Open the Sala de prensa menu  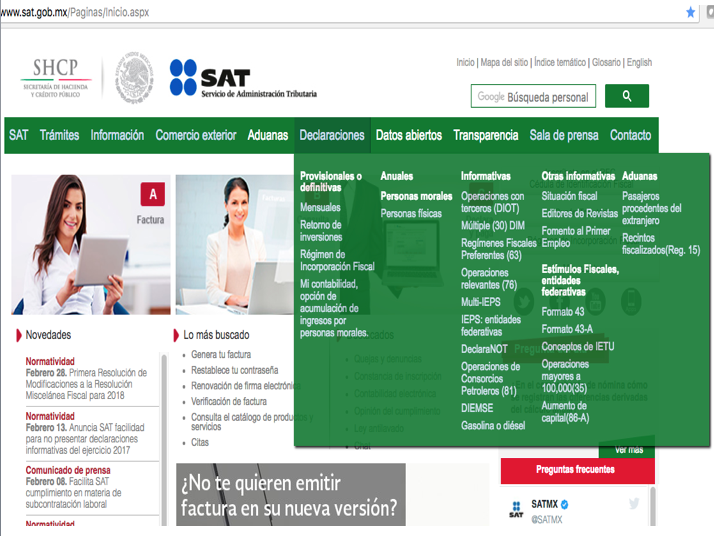point(564,135)
